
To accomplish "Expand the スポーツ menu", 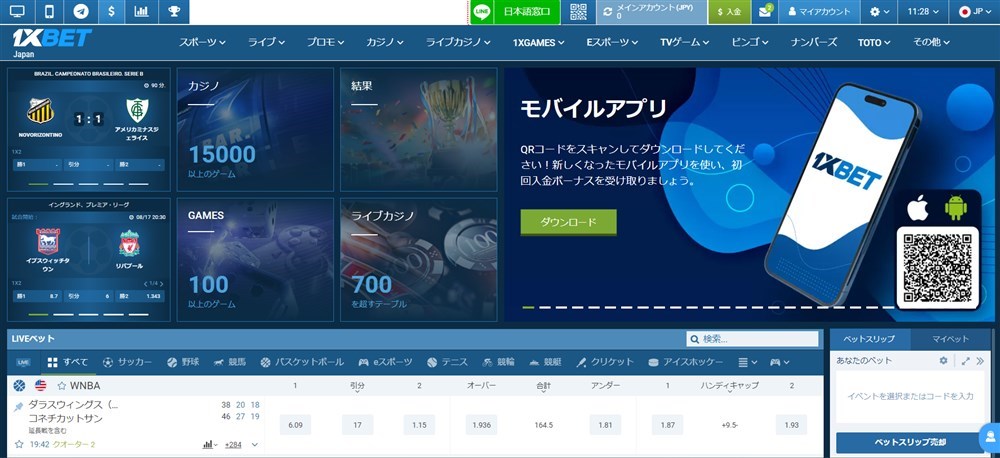I will [x=202, y=43].
